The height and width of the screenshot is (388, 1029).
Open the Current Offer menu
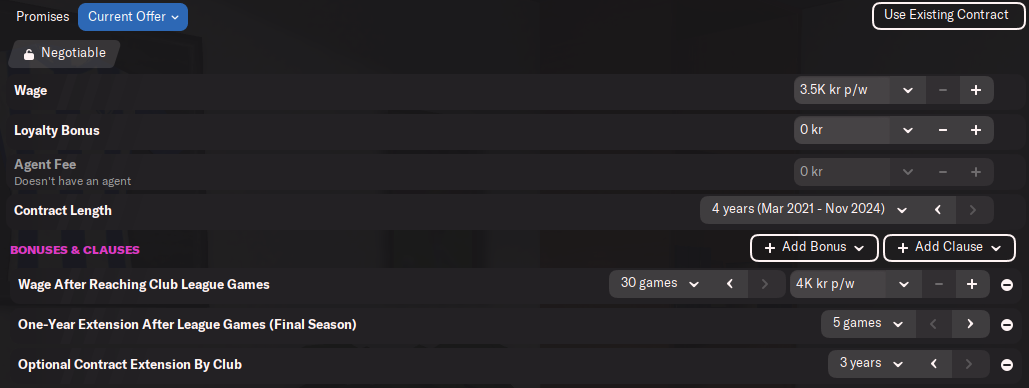pos(133,17)
